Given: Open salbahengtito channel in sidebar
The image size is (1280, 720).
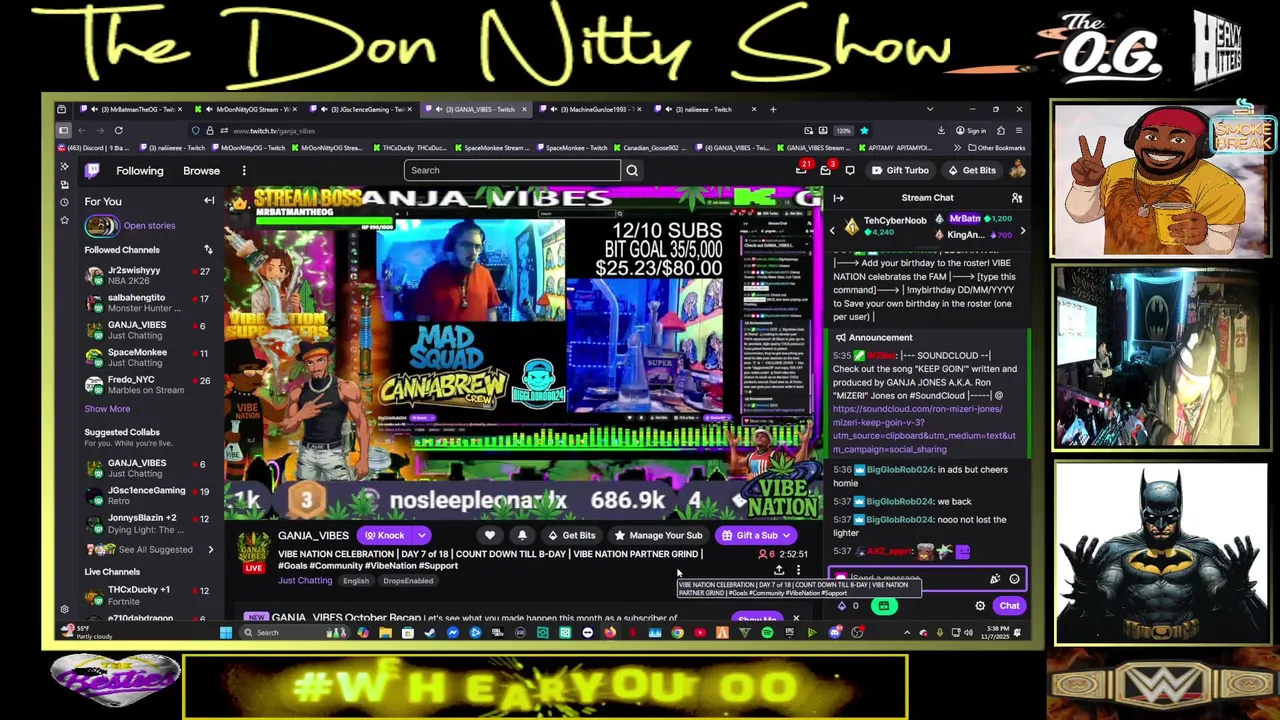Looking at the screenshot, I should click(150, 303).
